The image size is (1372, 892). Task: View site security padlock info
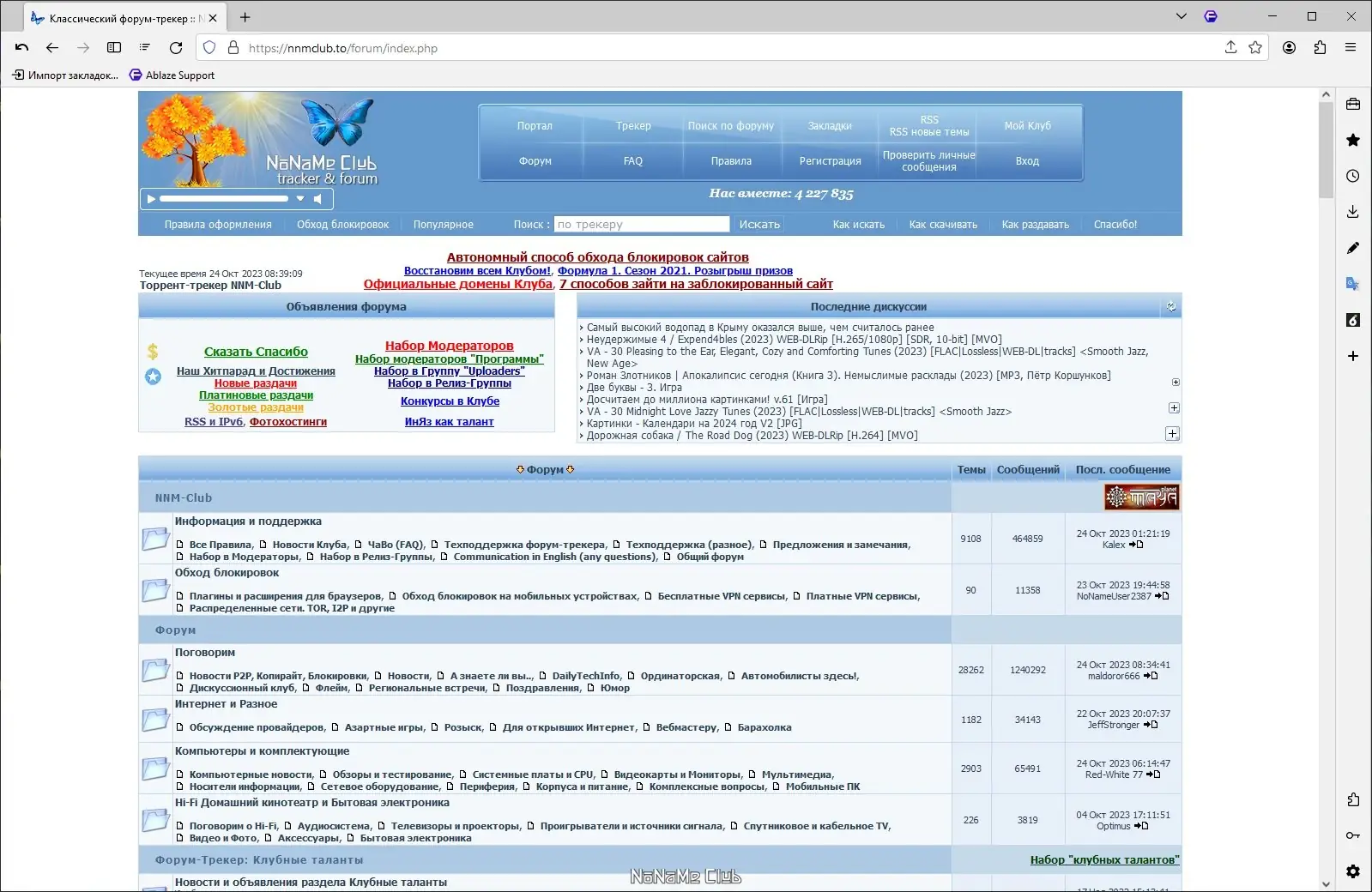point(233,48)
